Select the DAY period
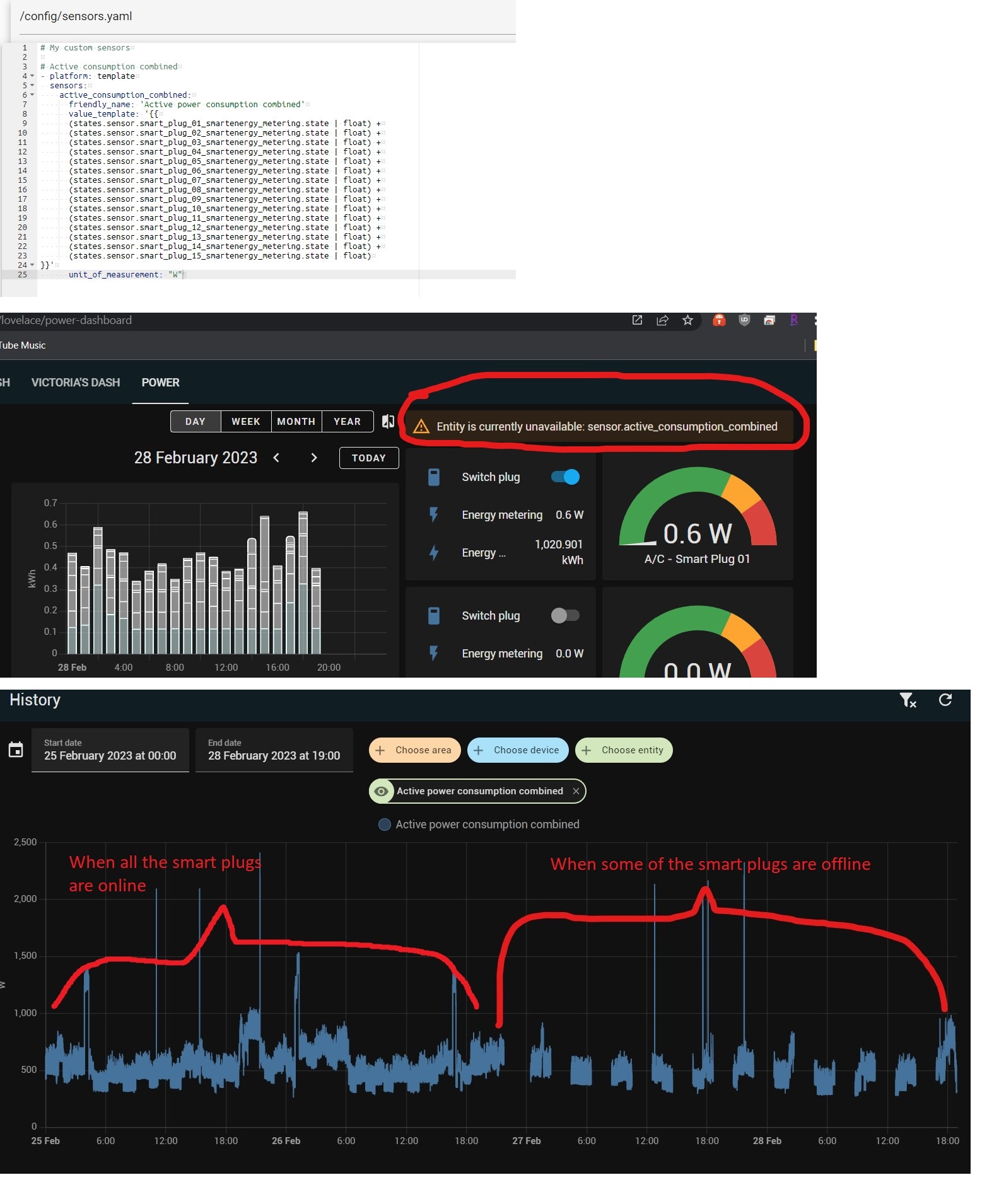Viewport: 999px width, 1204px height. (x=196, y=422)
